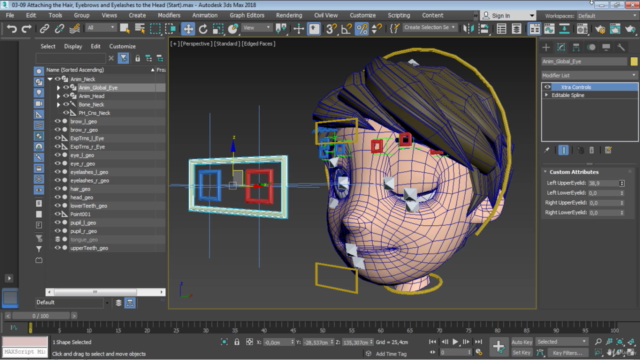Screen dimensions: 640x360
Task: Click the Undo arrow icon
Action: (12, 29)
